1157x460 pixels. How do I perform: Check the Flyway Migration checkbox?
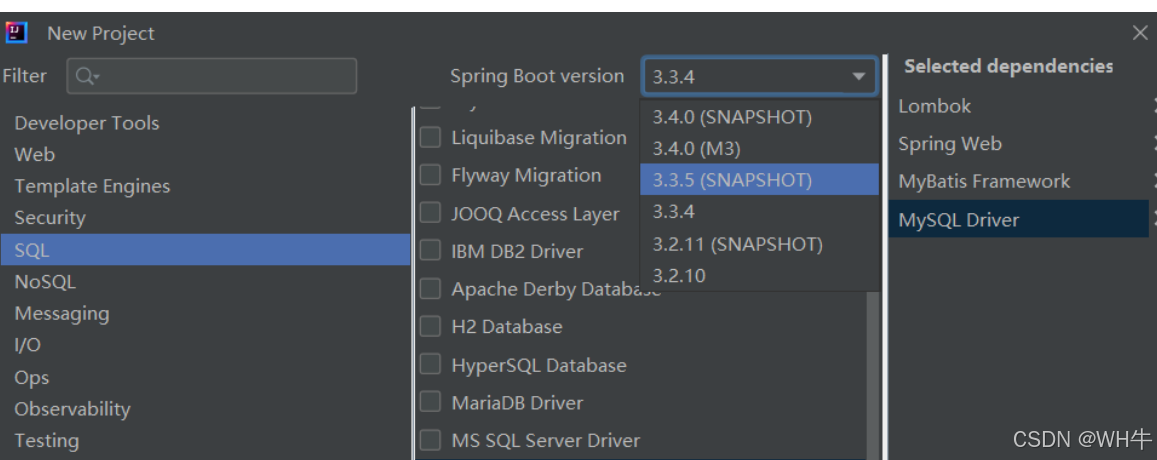[430, 175]
